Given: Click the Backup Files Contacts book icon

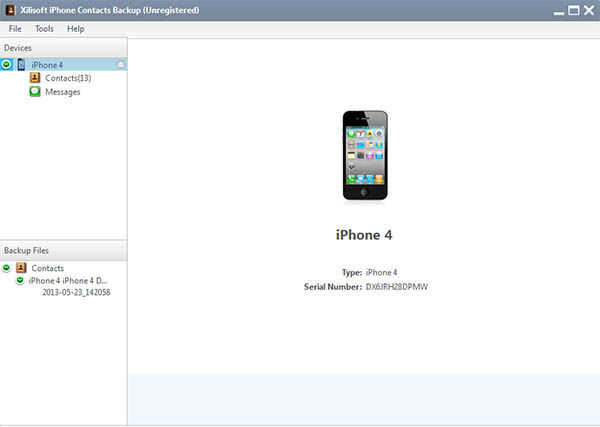Looking at the screenshot, I should pyautogui.click(x=21, y=267).
